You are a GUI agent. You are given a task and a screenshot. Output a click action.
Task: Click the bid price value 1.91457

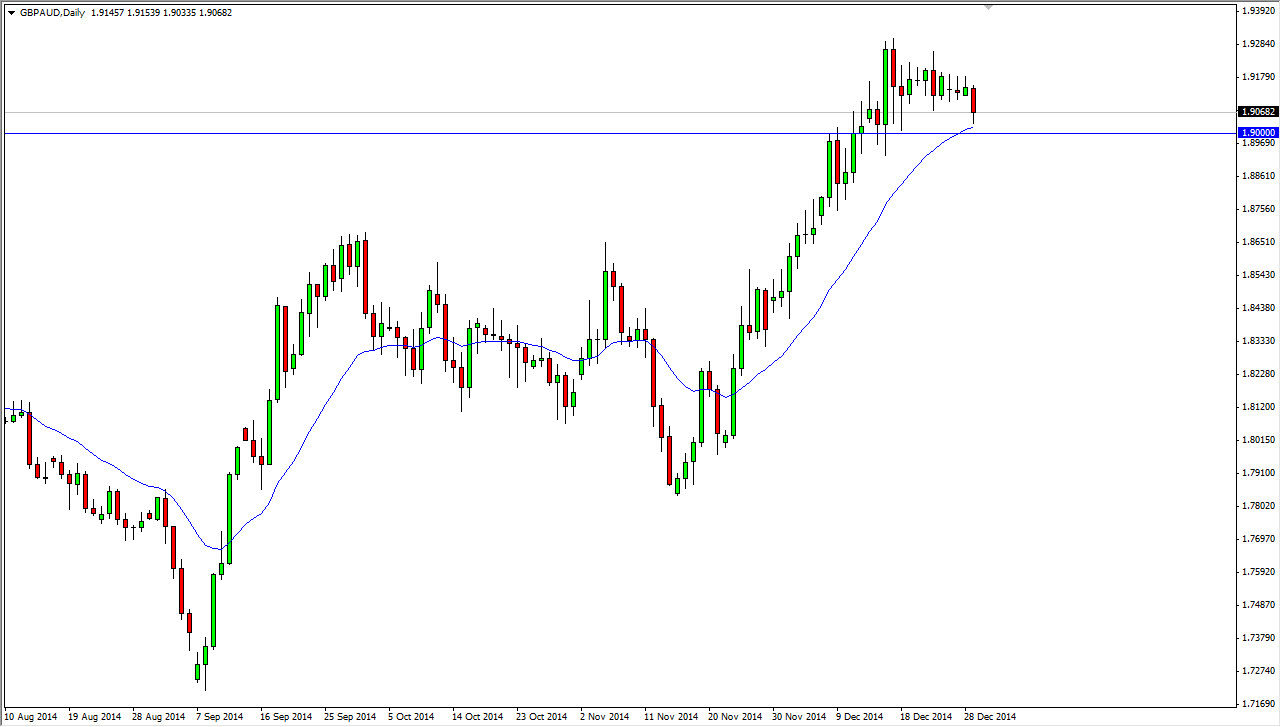pyautogui.click(x=107, y=12)
